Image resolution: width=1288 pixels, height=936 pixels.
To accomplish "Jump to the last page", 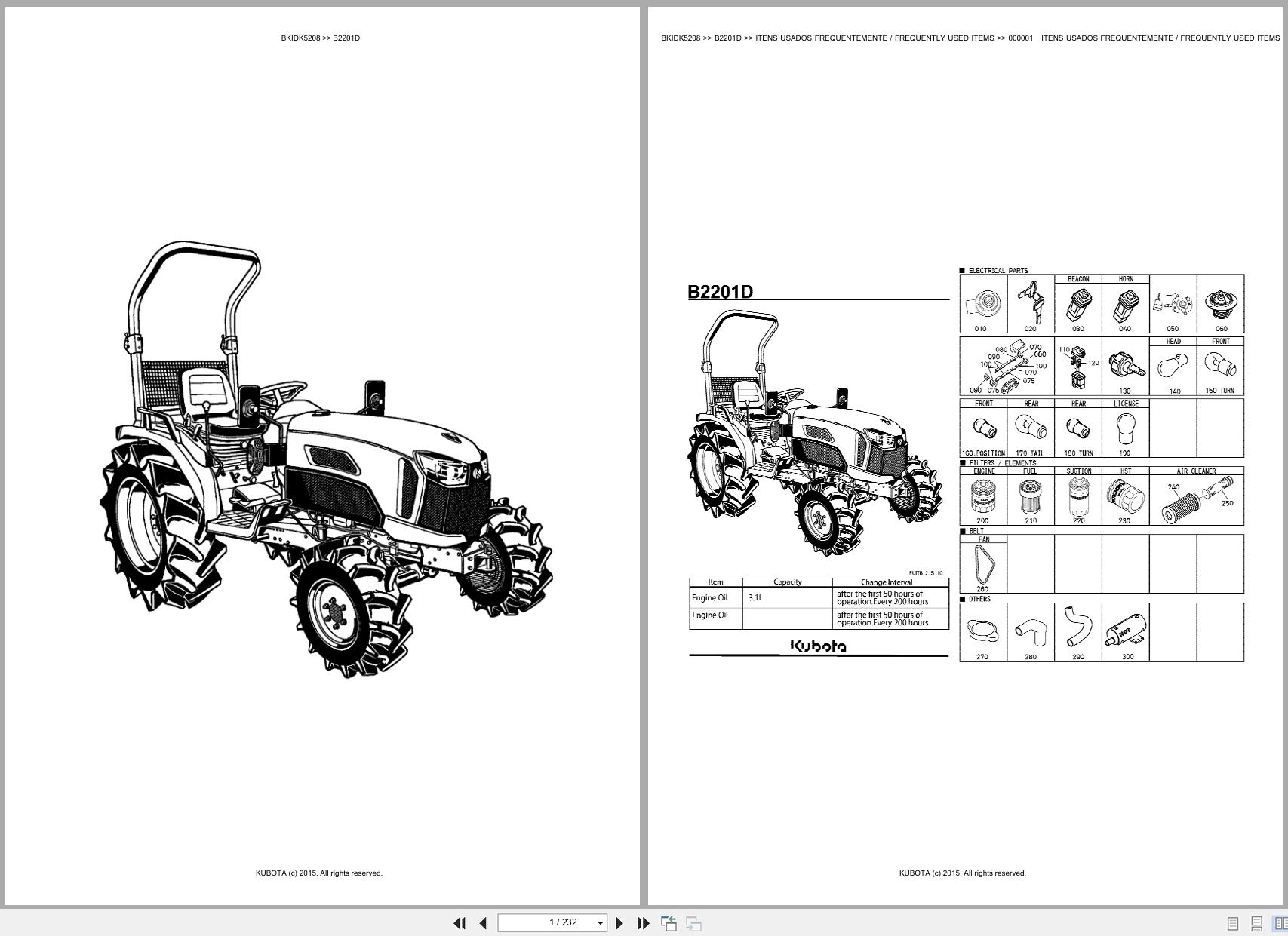I will pyautogui.click(x=644, y=923).
